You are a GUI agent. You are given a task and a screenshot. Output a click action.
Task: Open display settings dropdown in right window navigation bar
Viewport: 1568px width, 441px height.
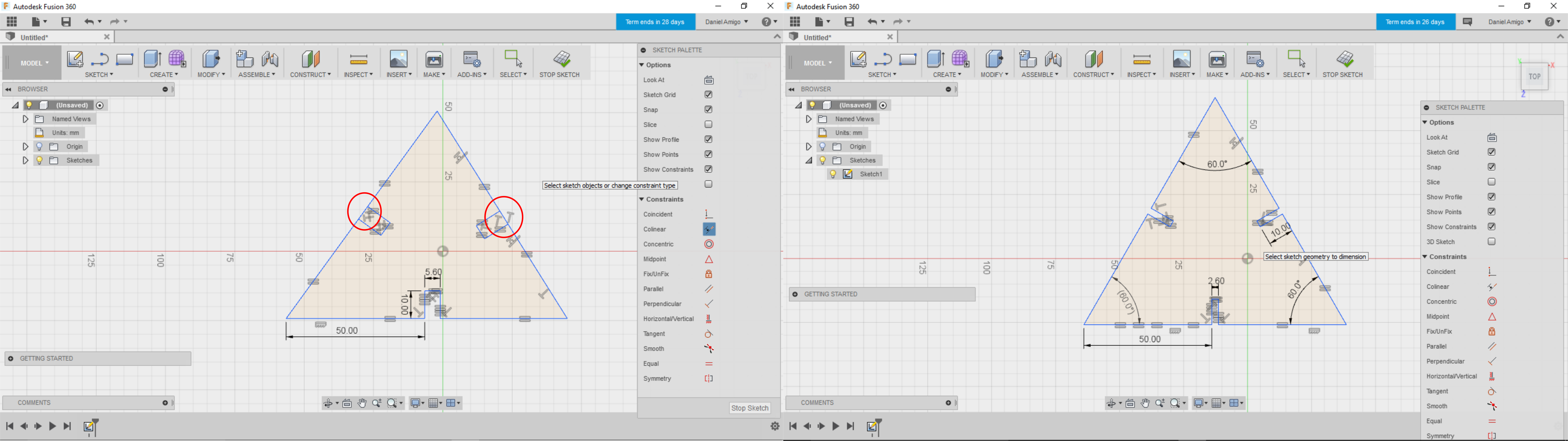(1200, 403)
